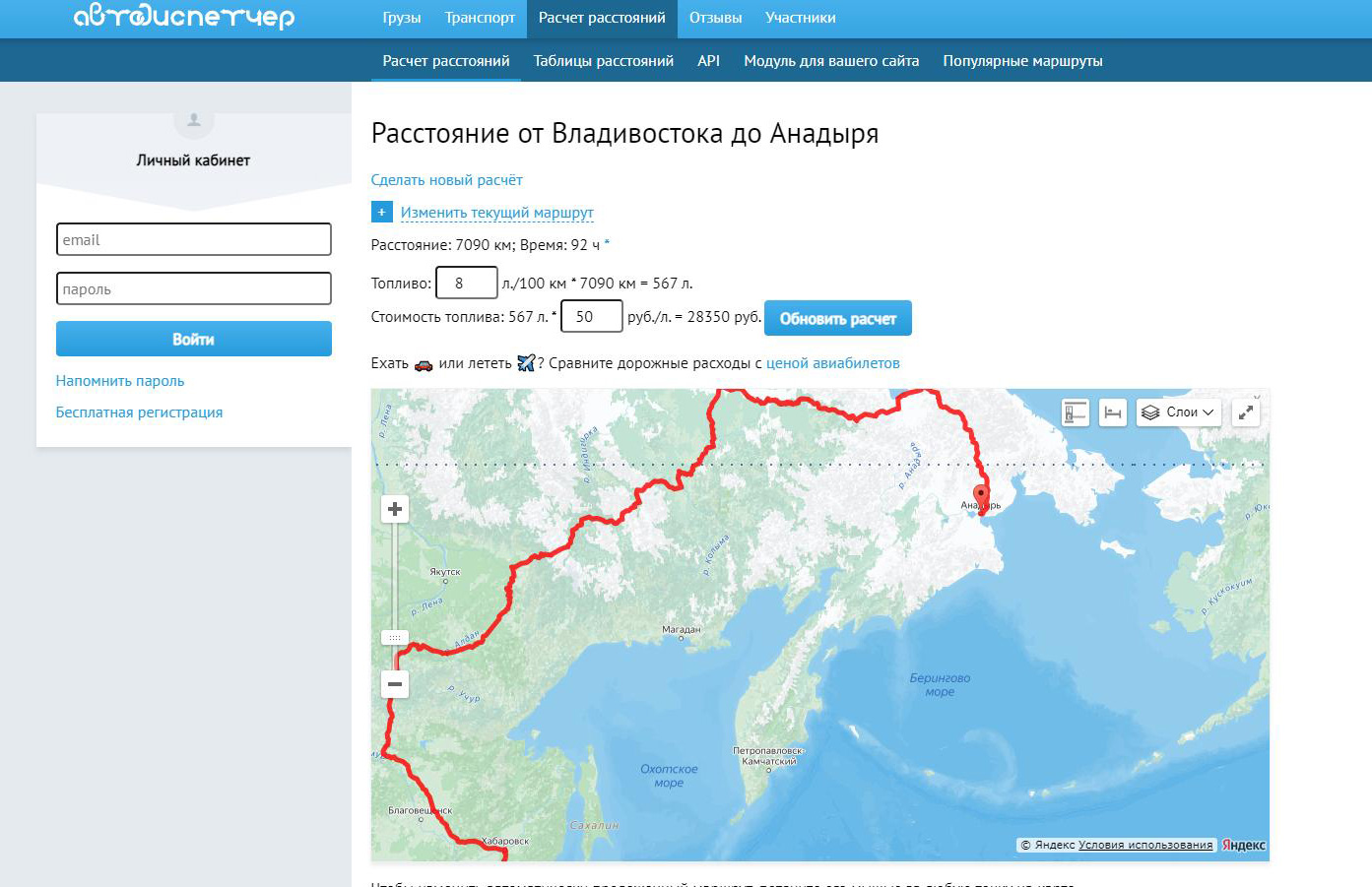Viewport: 1372px width, 887px height.
Task: Click the map zoom slider handle
Action: pyautogui.click(x=395, y=638)
